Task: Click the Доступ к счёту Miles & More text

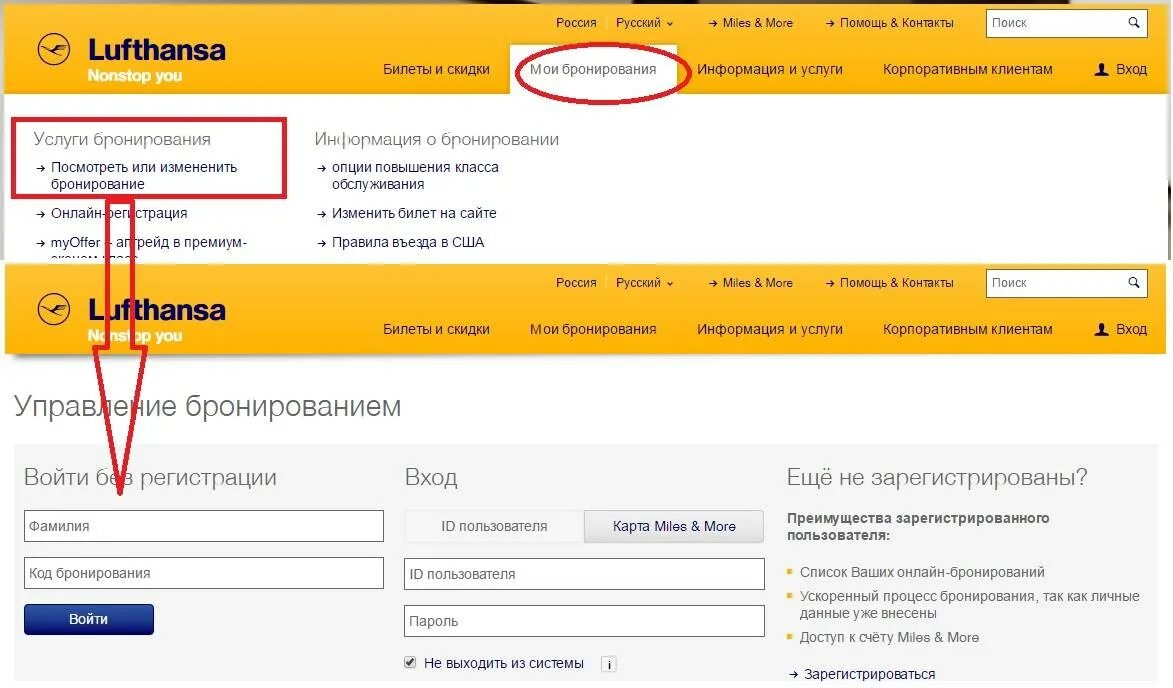Action: [x=889, y=637]
